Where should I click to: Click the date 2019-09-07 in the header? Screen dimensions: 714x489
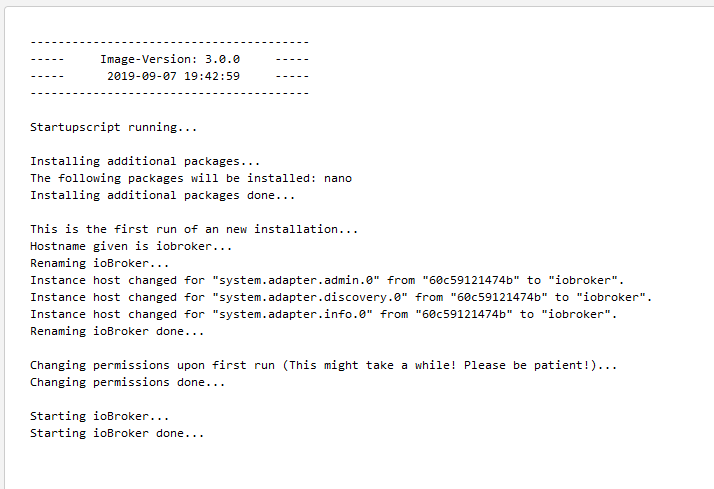pyautogui.click(x=141, y=76)
